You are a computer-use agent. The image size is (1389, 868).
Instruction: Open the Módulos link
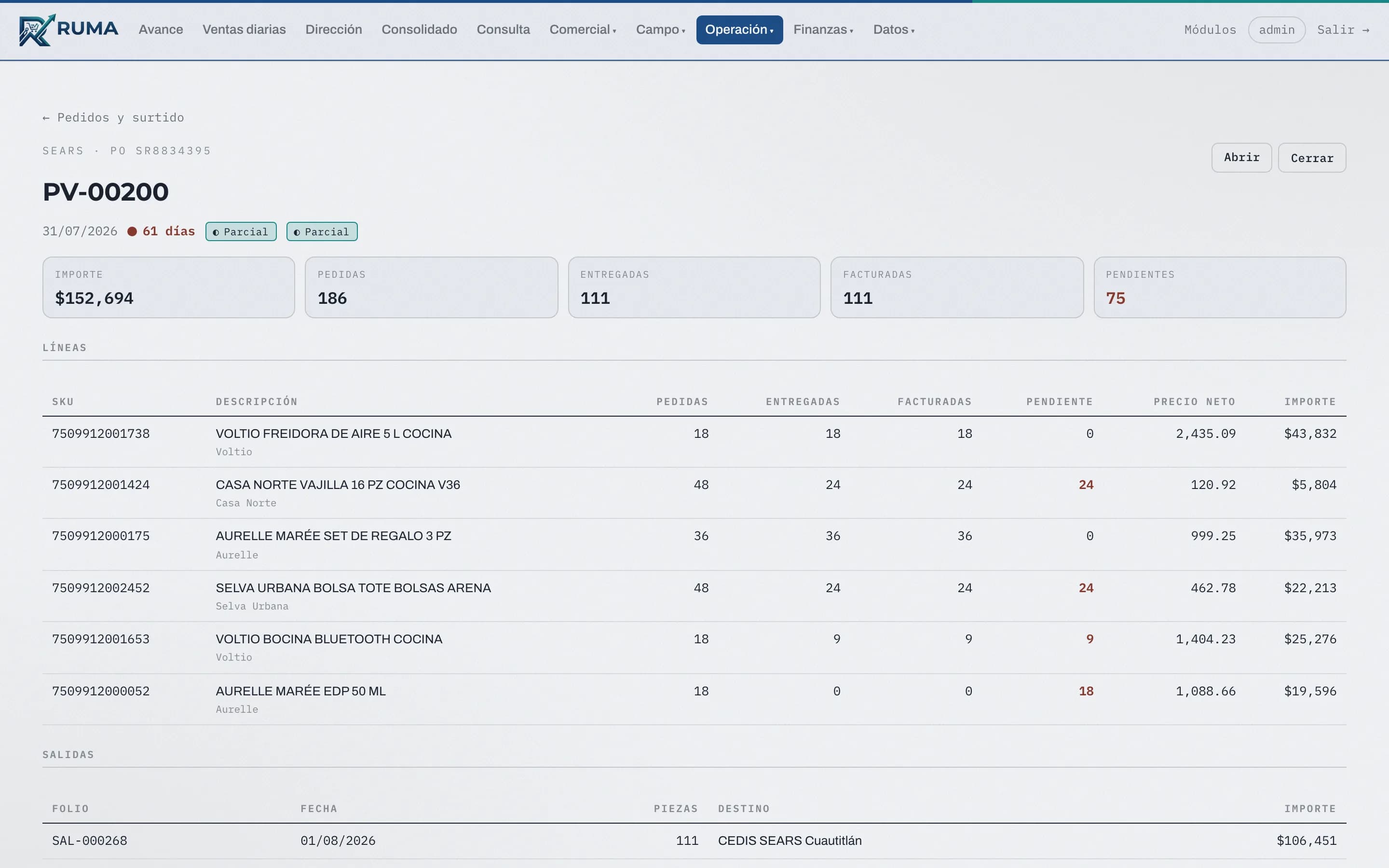1210,30
